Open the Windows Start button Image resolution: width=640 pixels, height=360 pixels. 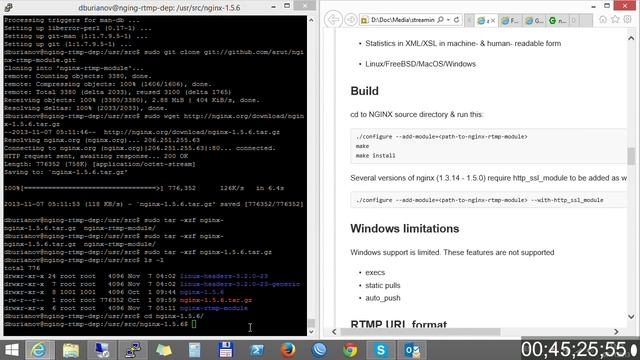coord(12,350)
